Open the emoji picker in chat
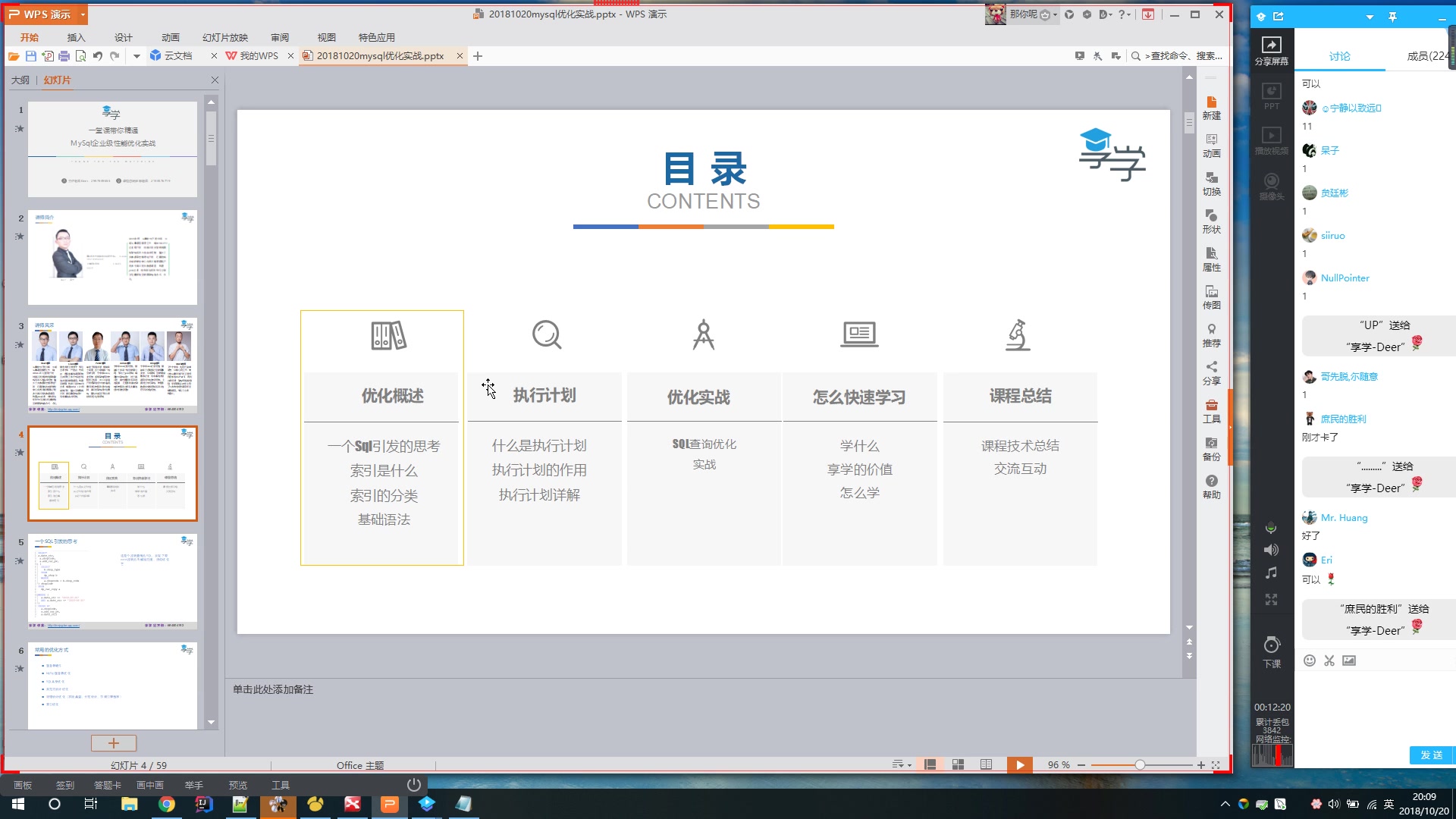Viewport: 1456px width, 819px height. [1310, 661]
